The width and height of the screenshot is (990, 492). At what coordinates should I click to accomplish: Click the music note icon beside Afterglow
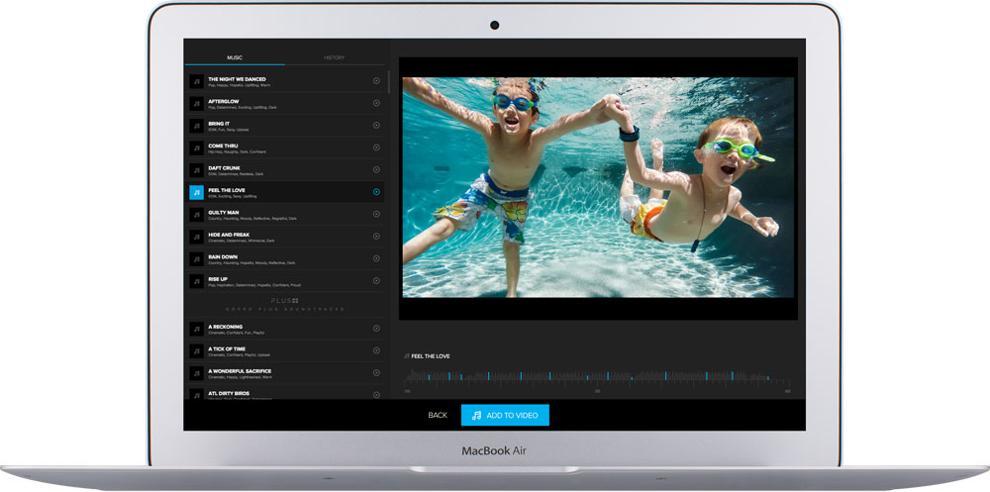click(196, 104)
